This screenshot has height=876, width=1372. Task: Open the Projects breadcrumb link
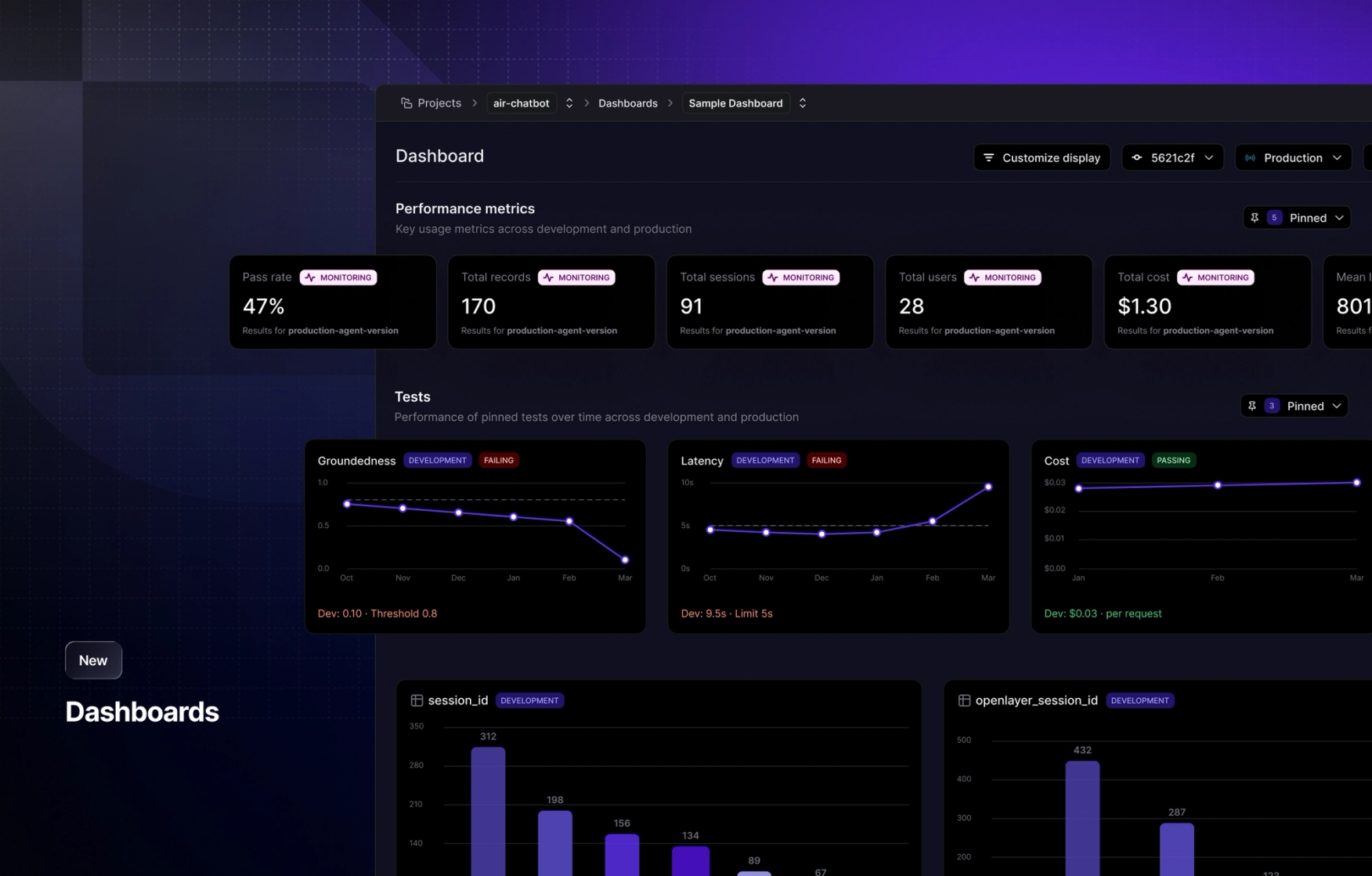pos(439,103)
